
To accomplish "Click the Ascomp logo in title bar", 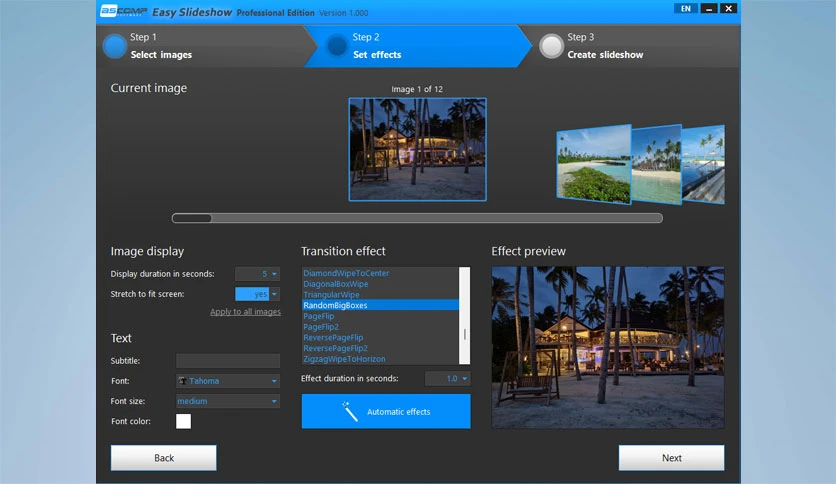I will (x=123, y=11).
